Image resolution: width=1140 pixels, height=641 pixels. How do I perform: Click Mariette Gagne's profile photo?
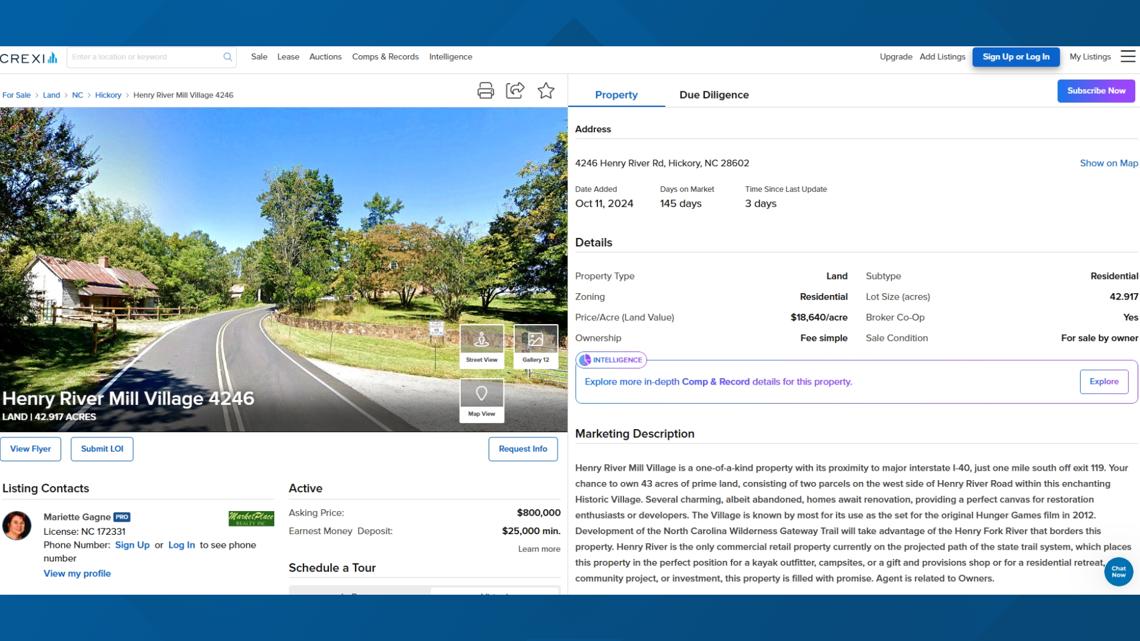(x=17, y=525)
